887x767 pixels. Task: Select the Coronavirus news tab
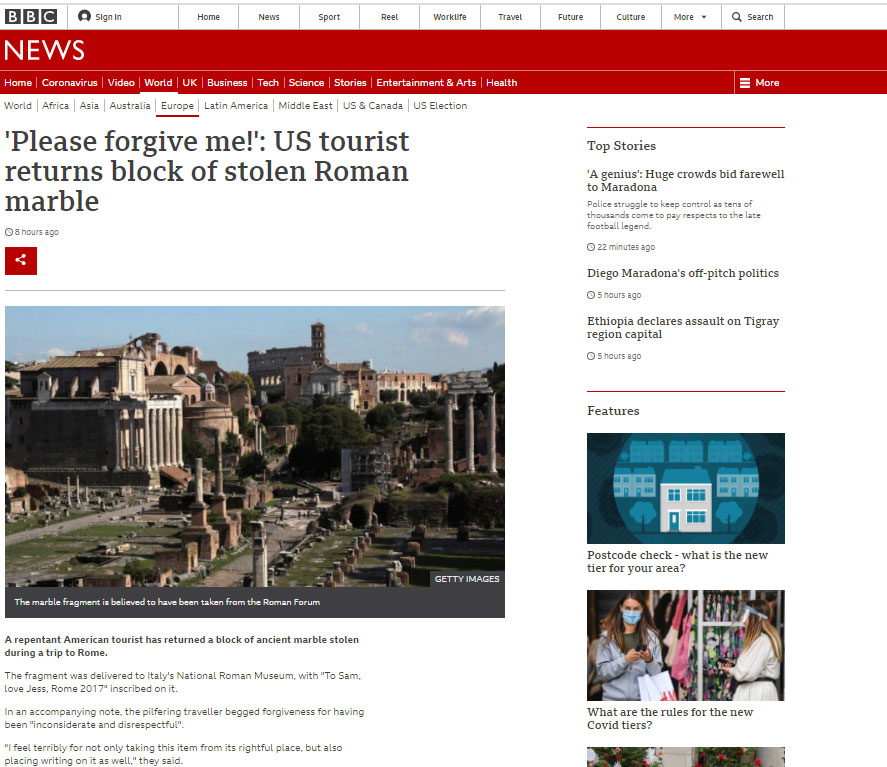[70, 83]
